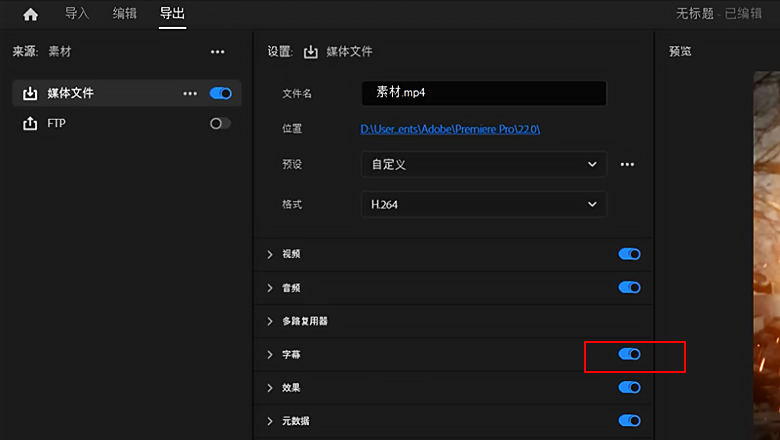Click the preview video thumbnail
Image resolution: width=780 pixels, height=440 pixels.
[767, 256]
